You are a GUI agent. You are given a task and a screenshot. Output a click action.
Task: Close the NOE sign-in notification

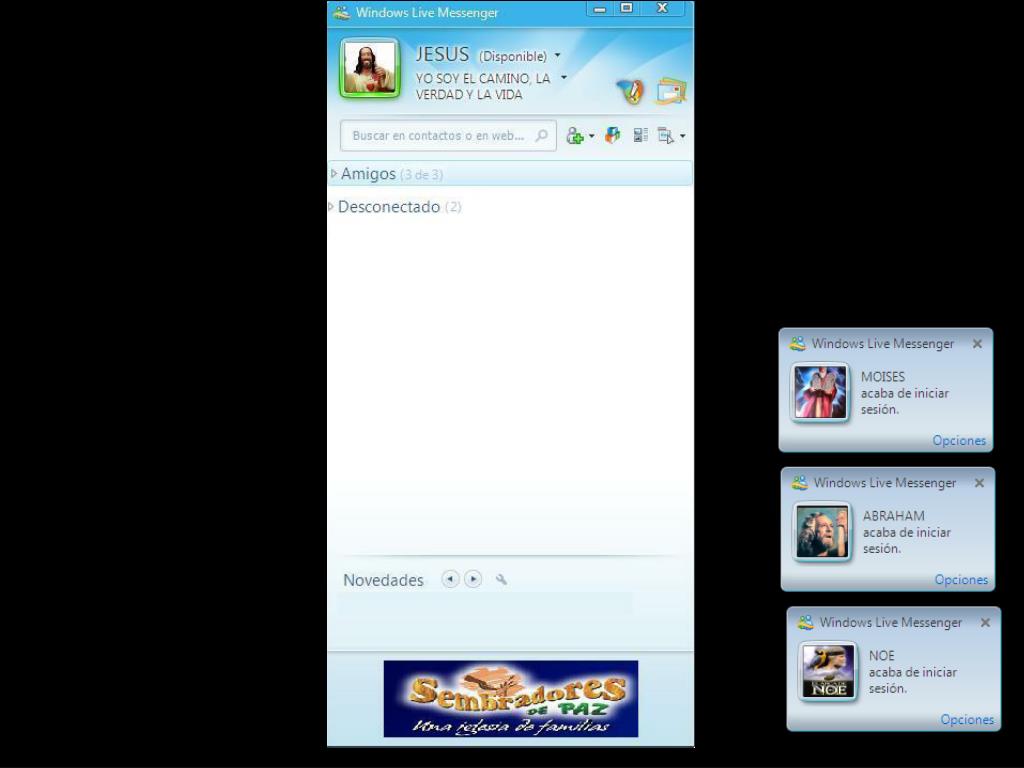pos(985,623)
